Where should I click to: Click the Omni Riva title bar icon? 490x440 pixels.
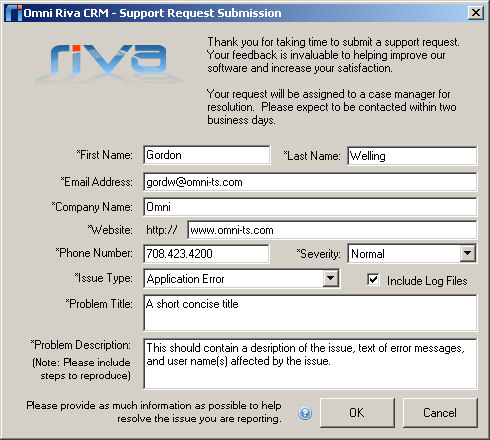coord(14,13)
